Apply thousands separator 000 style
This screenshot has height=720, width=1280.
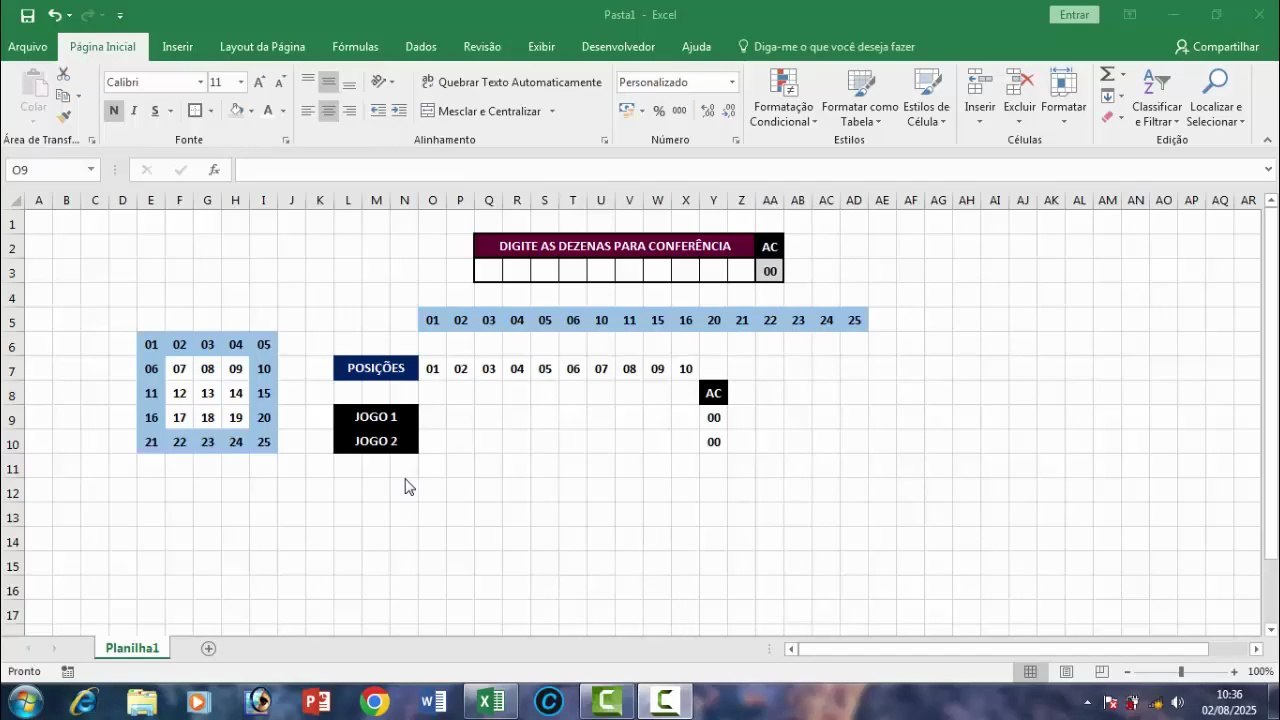click(x=679, y=111)
